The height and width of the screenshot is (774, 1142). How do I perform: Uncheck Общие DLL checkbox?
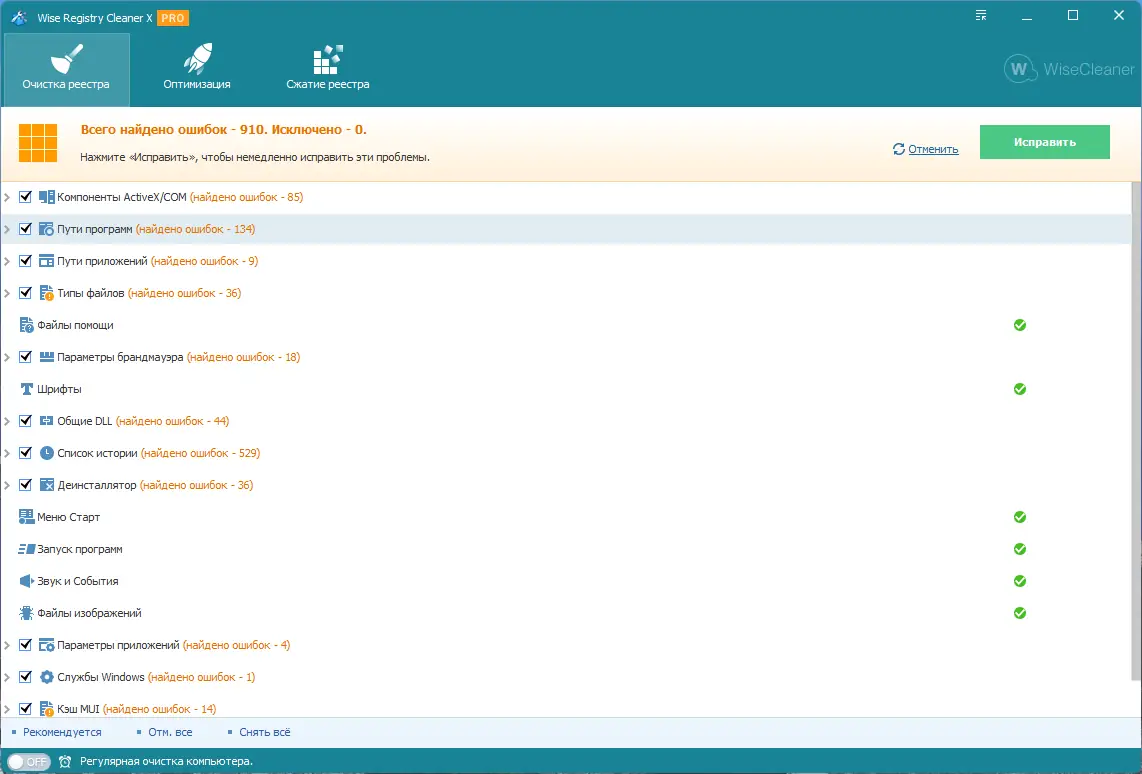coord(25,422)
